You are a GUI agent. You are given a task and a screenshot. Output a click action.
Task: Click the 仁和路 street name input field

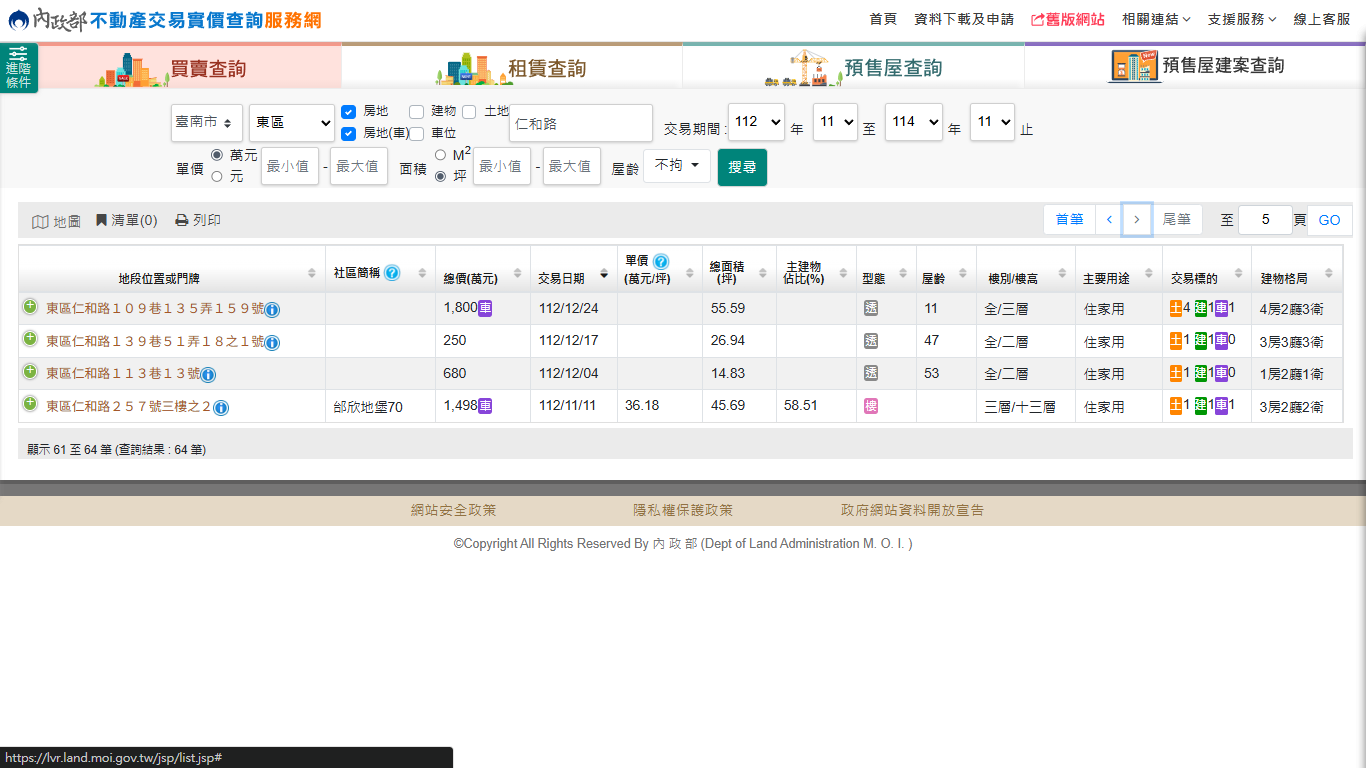(x=580, y=123)
